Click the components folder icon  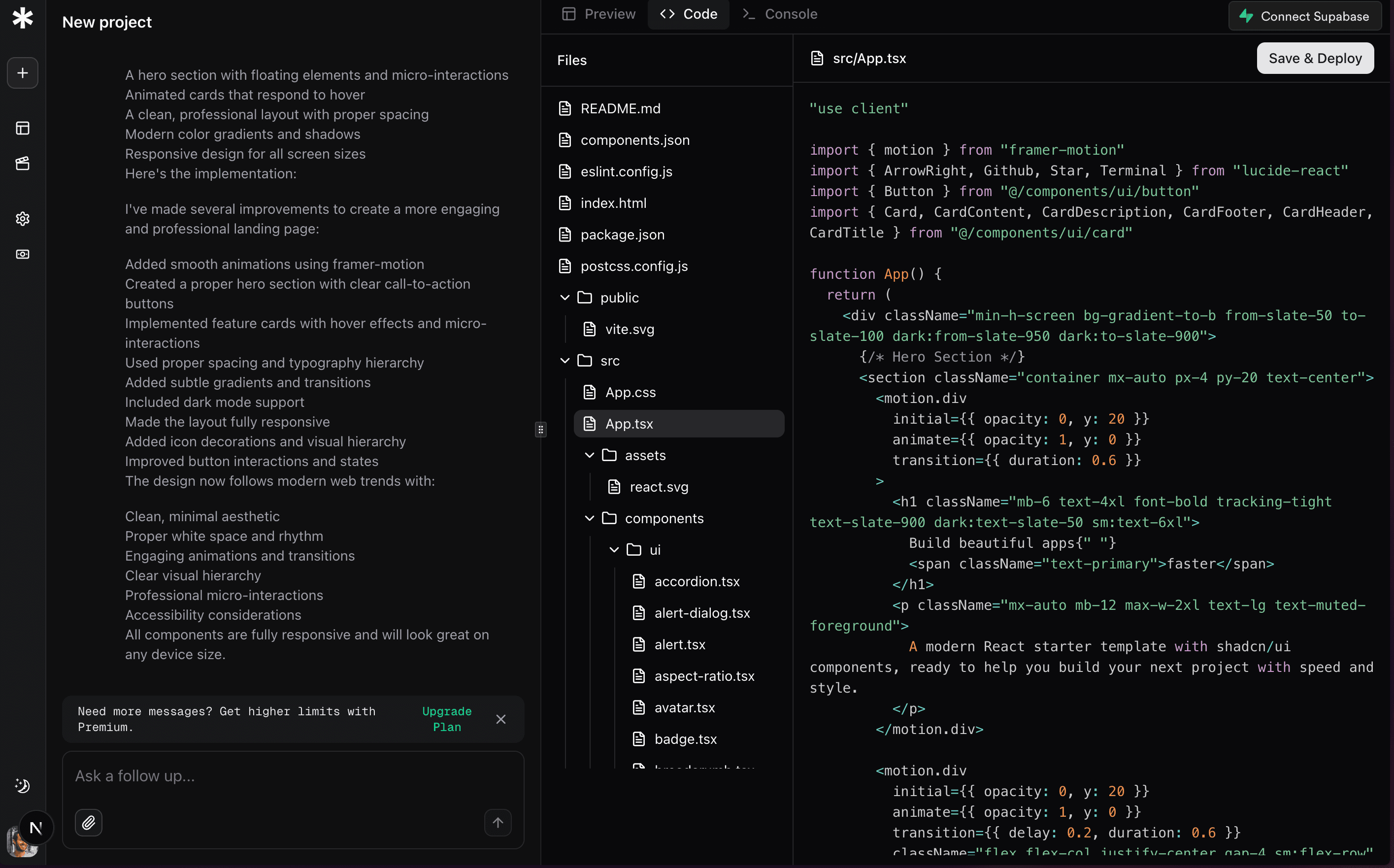tap(609, 518)
